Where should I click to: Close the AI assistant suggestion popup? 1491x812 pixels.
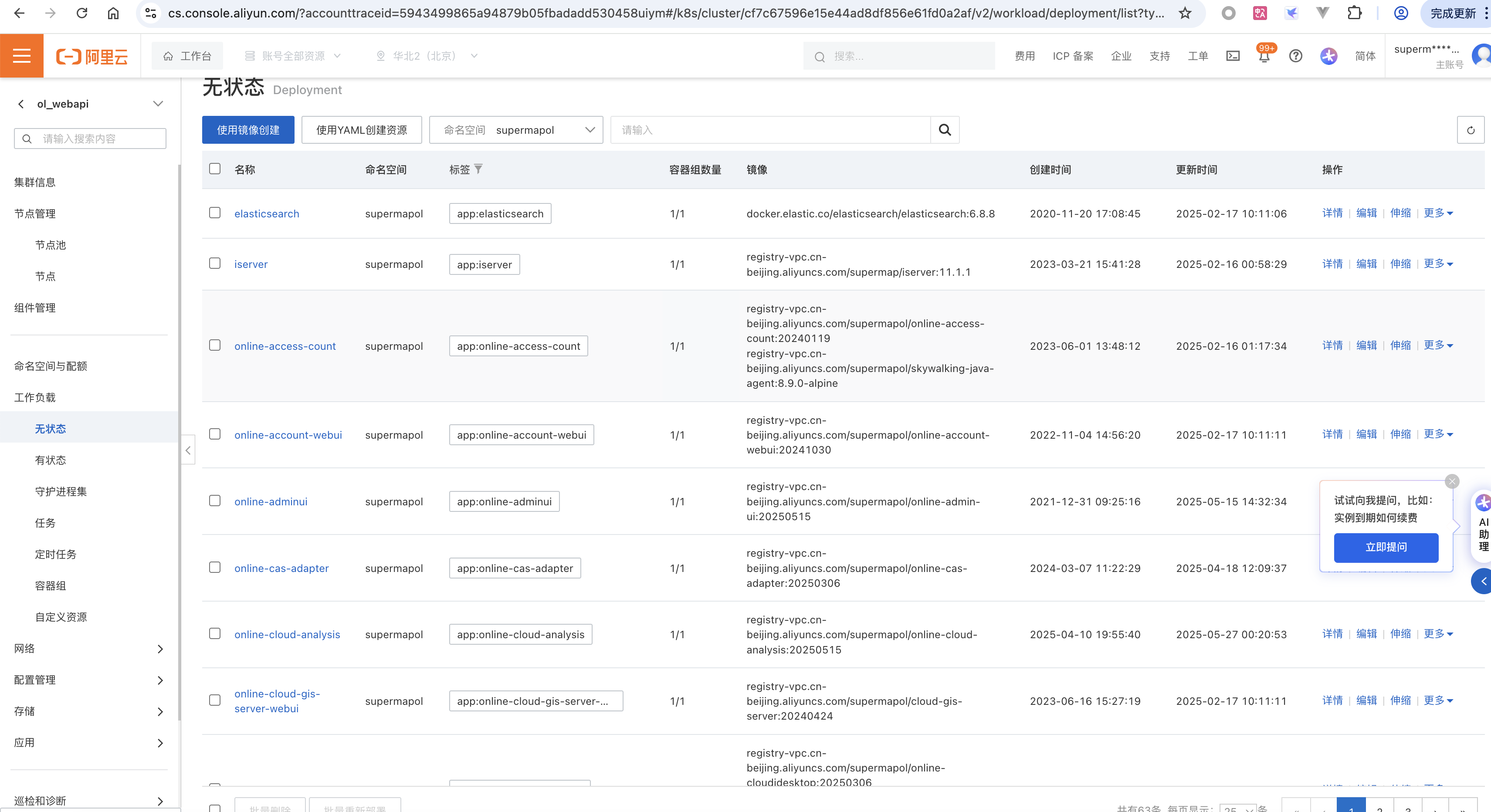point(1452,481)
